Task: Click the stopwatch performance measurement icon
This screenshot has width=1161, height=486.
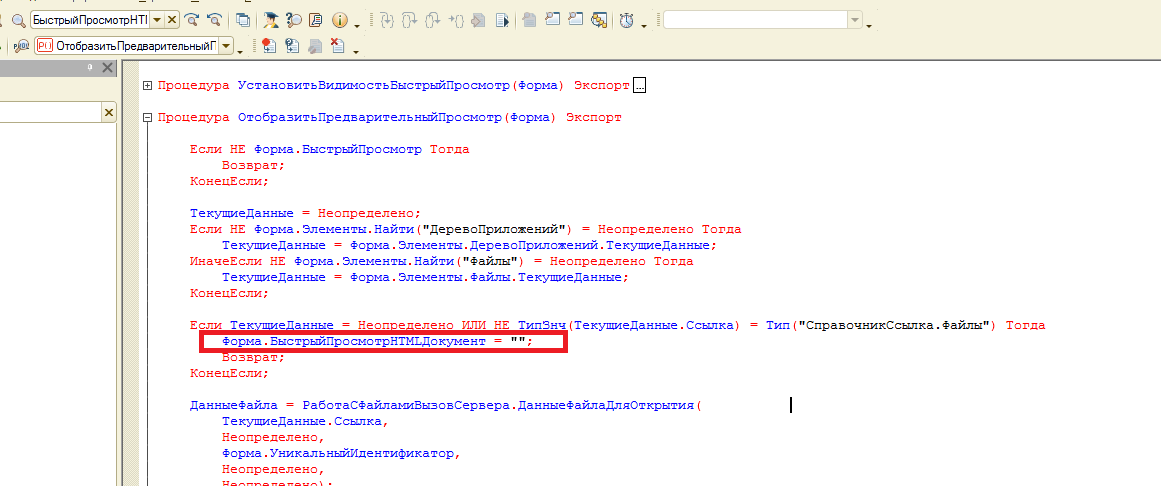Action: [626, 20]
